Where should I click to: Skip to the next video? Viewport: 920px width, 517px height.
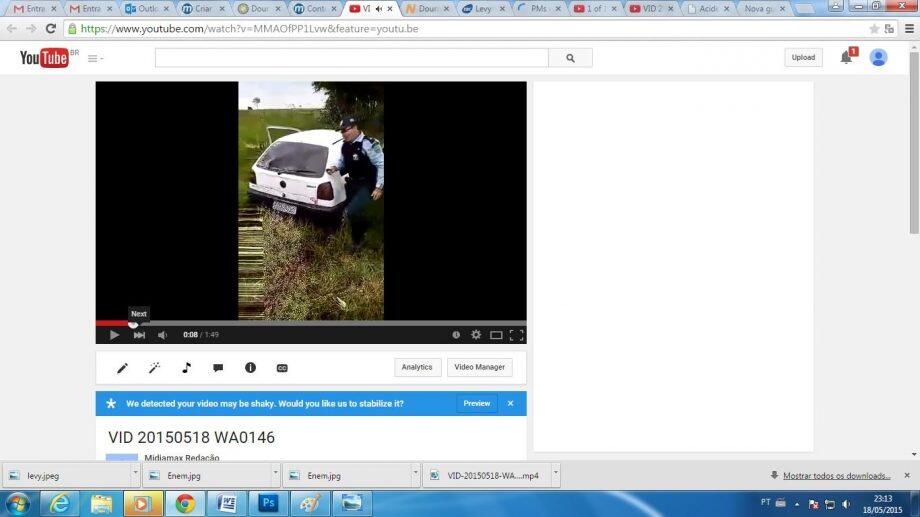[139, 335]
